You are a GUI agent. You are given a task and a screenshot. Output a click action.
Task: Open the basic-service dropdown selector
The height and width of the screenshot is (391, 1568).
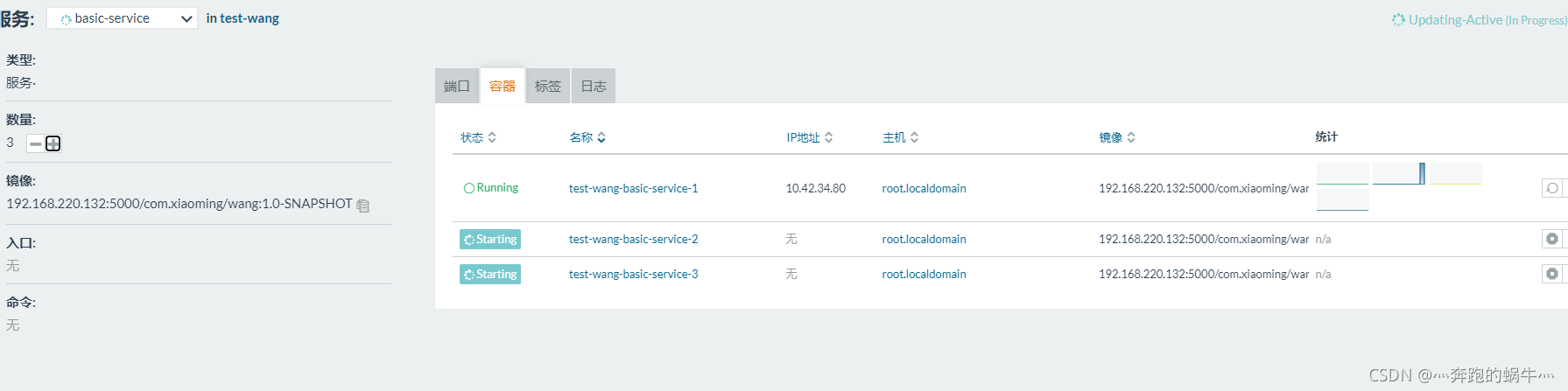[x=122, y=18]
